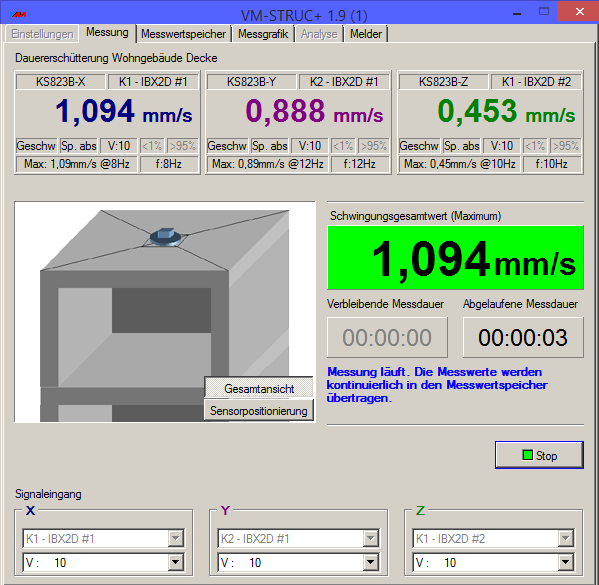Switch to the Analyse tab
599x585 pixels.
click(319, 34)
